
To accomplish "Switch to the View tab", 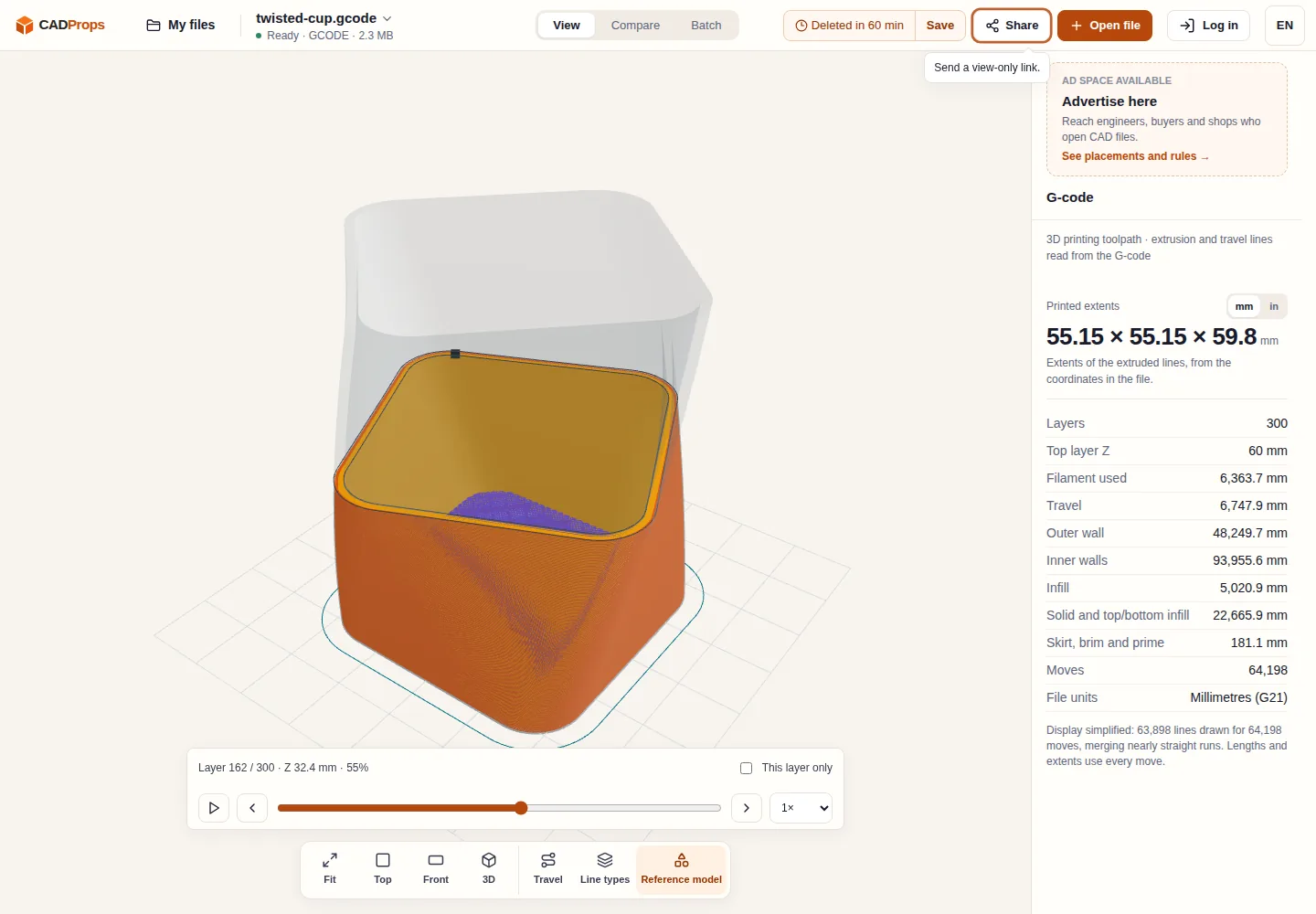I will click(x=567, y=25).
